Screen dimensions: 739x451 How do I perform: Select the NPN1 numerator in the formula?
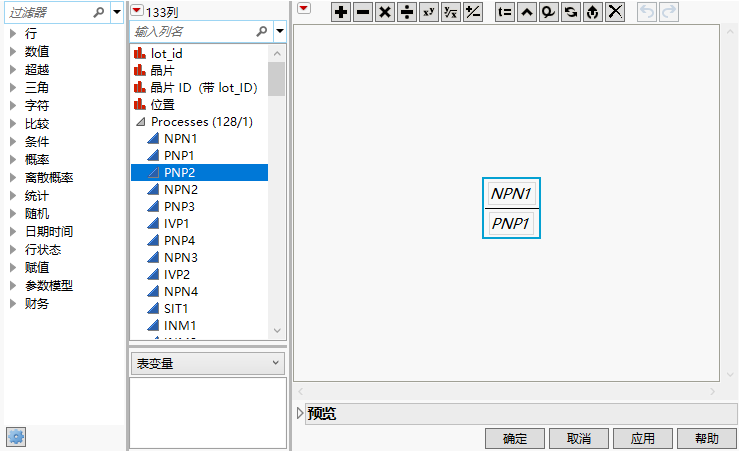coord(511,193)
